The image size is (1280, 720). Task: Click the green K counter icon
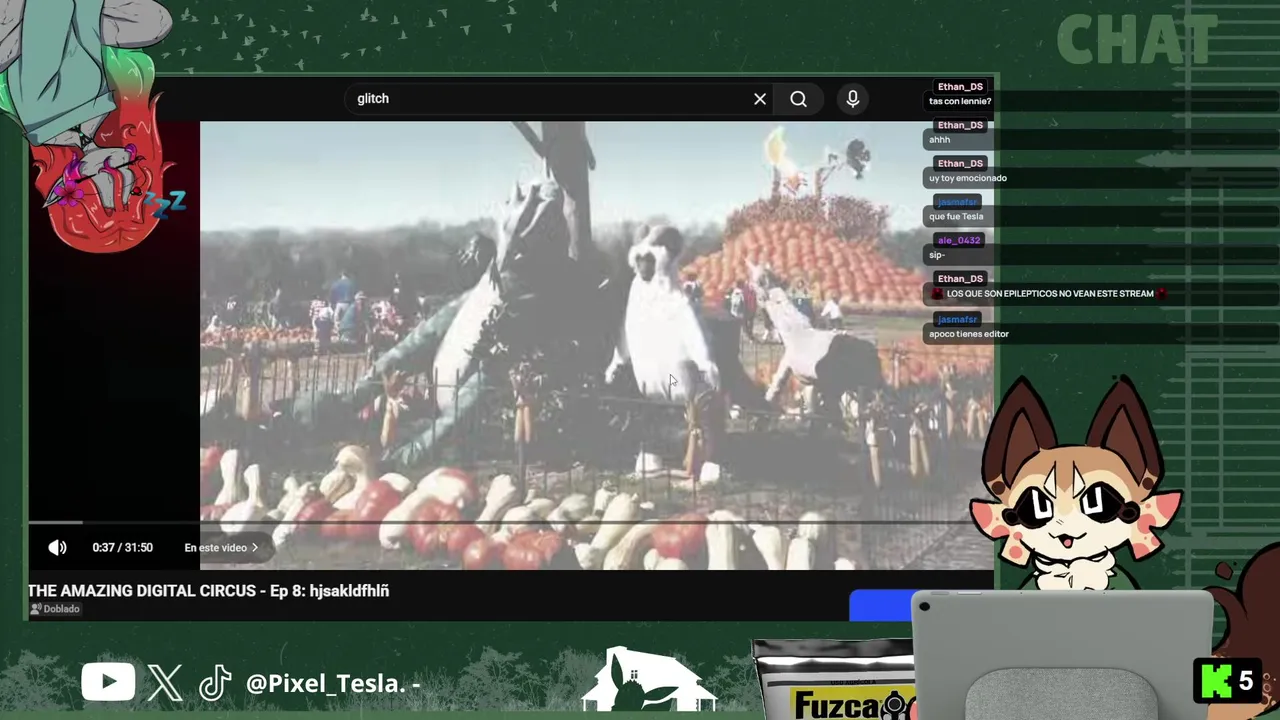[1217, 682]
